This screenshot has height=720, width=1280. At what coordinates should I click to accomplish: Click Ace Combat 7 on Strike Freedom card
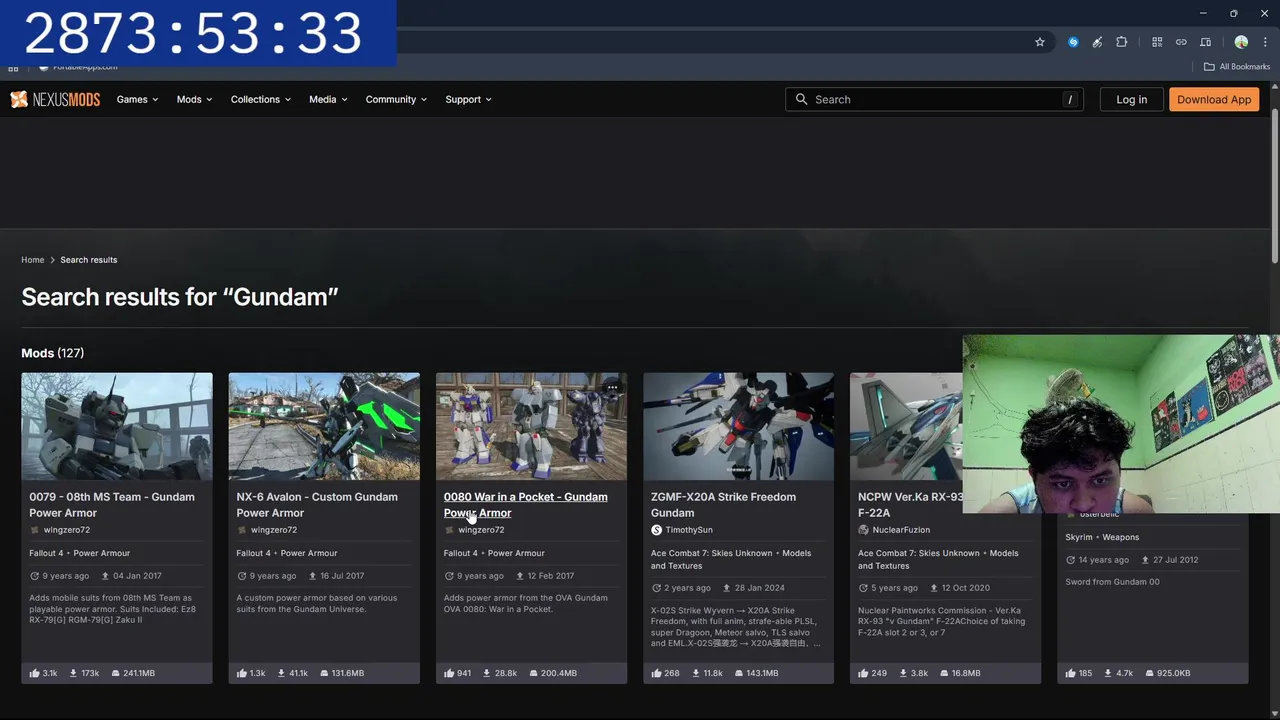click(712, 553)
